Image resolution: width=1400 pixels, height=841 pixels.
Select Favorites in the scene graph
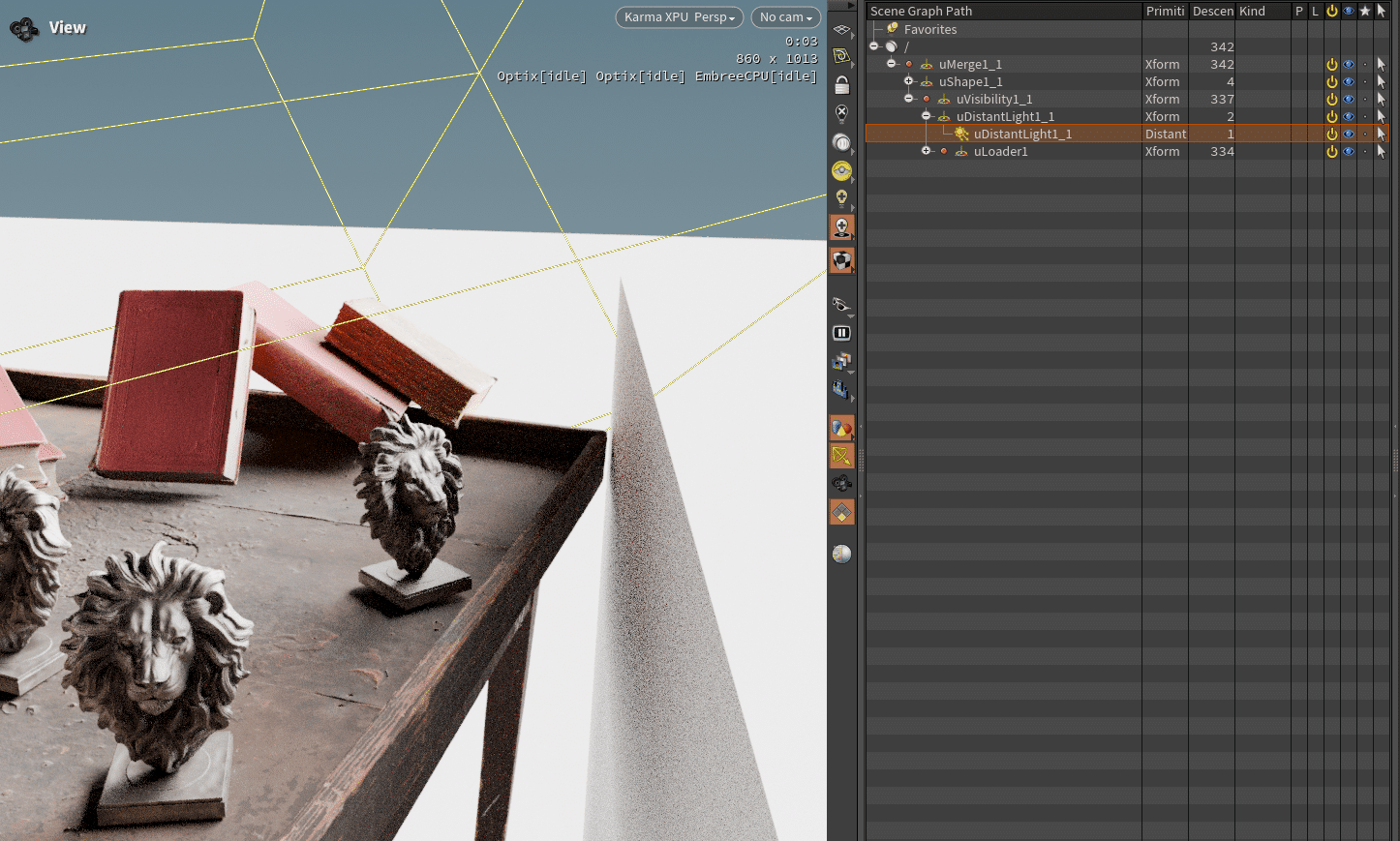click(929, 30)
